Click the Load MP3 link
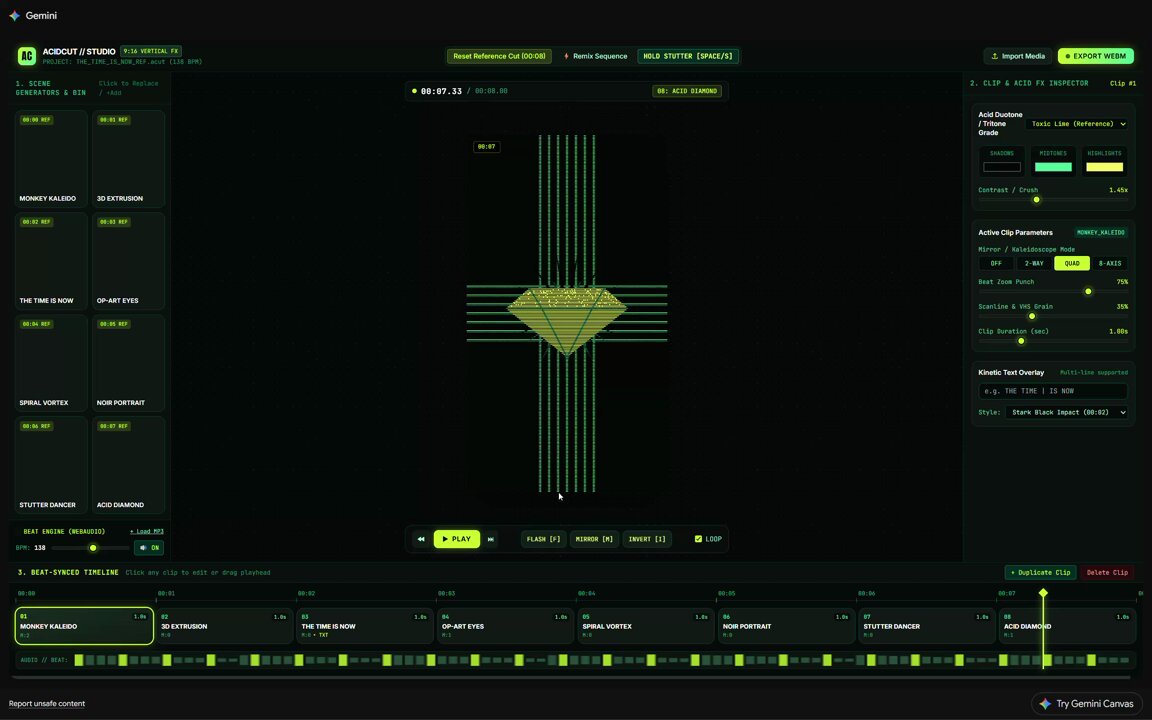This screenshot has height=720, width=1152. coord(147,531)
